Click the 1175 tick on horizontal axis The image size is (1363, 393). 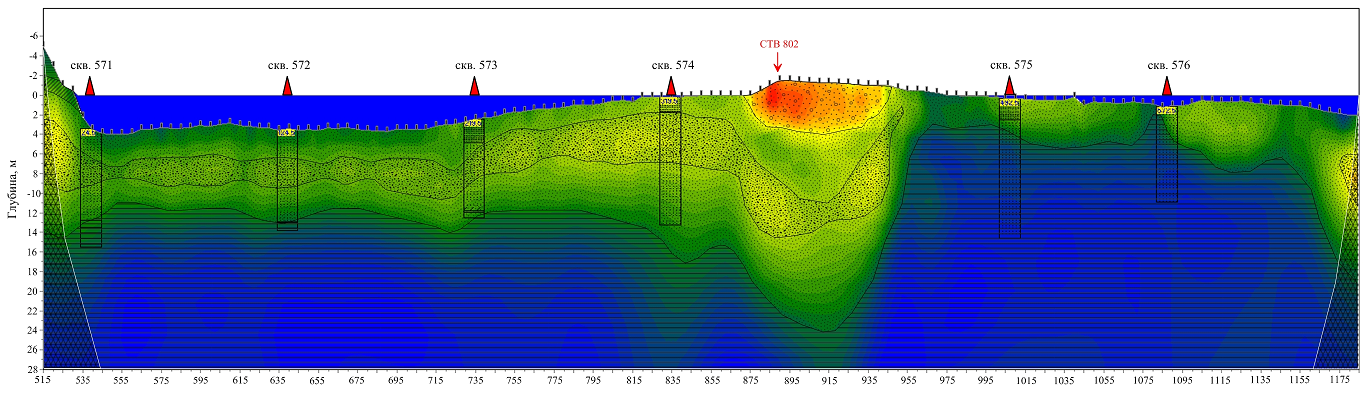1341,381
